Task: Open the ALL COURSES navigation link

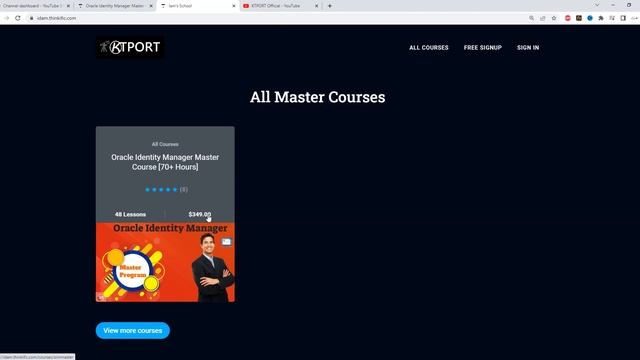Action: coord(429,48)
